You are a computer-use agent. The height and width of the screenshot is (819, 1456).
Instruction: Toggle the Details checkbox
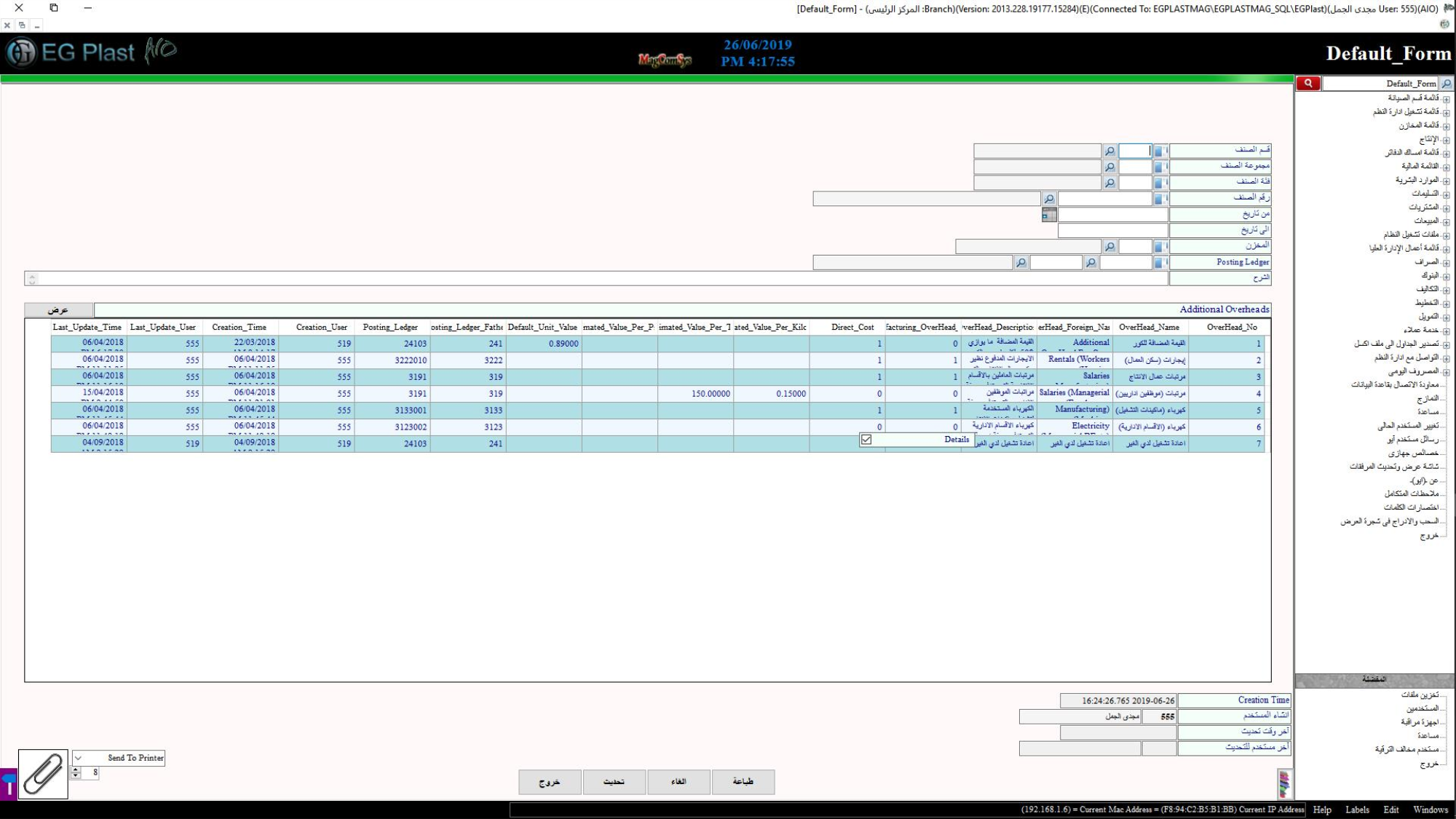866,440
